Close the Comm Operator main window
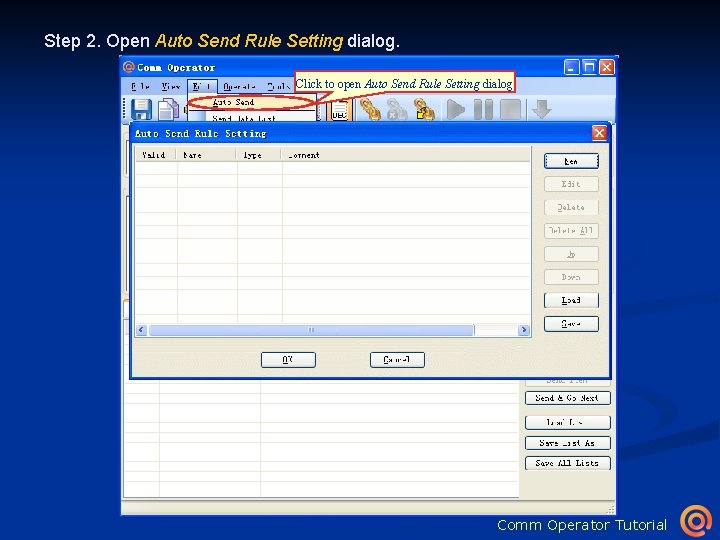The height and width of the screenshot is (540, 720). click(x=607, y=68)
